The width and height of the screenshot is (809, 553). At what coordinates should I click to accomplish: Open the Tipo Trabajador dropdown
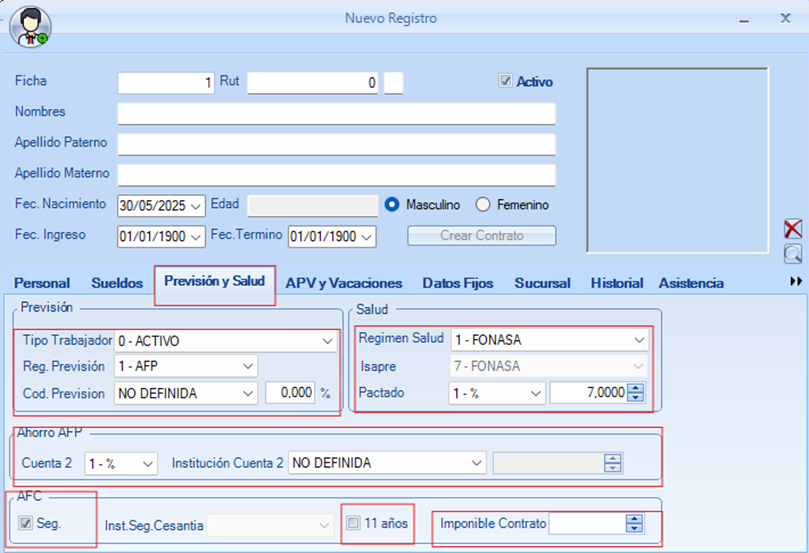click(327, 342)
